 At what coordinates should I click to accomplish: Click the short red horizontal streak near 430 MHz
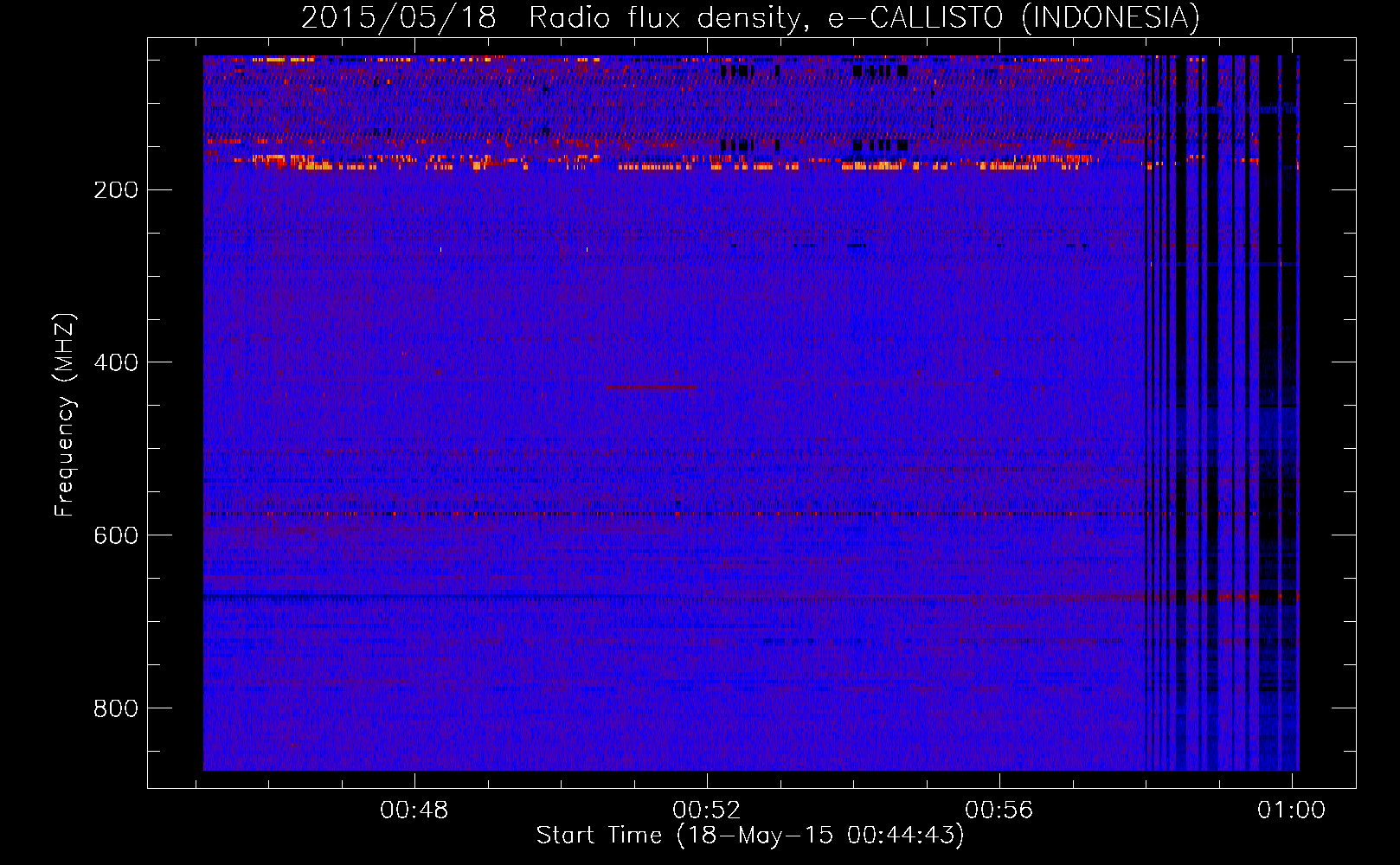[x=652, y=387]
